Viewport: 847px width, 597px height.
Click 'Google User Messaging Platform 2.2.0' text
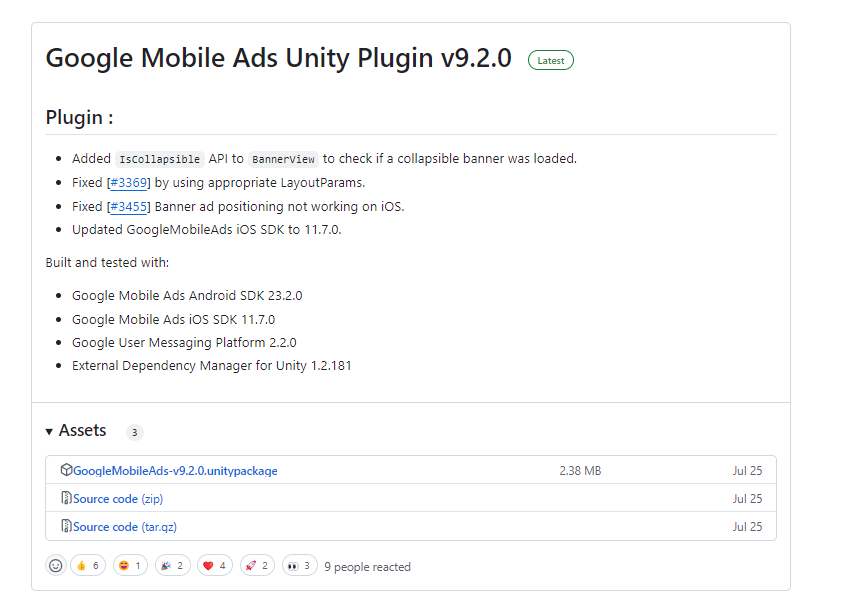click(x=184, y=343)
